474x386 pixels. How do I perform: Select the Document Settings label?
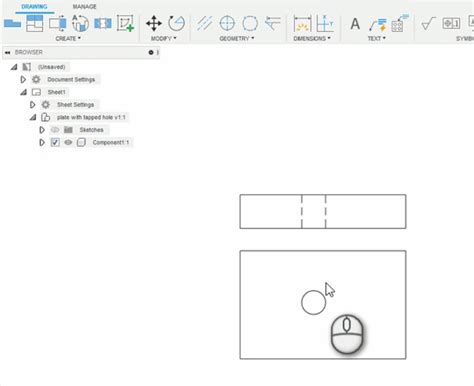point(71,79)
